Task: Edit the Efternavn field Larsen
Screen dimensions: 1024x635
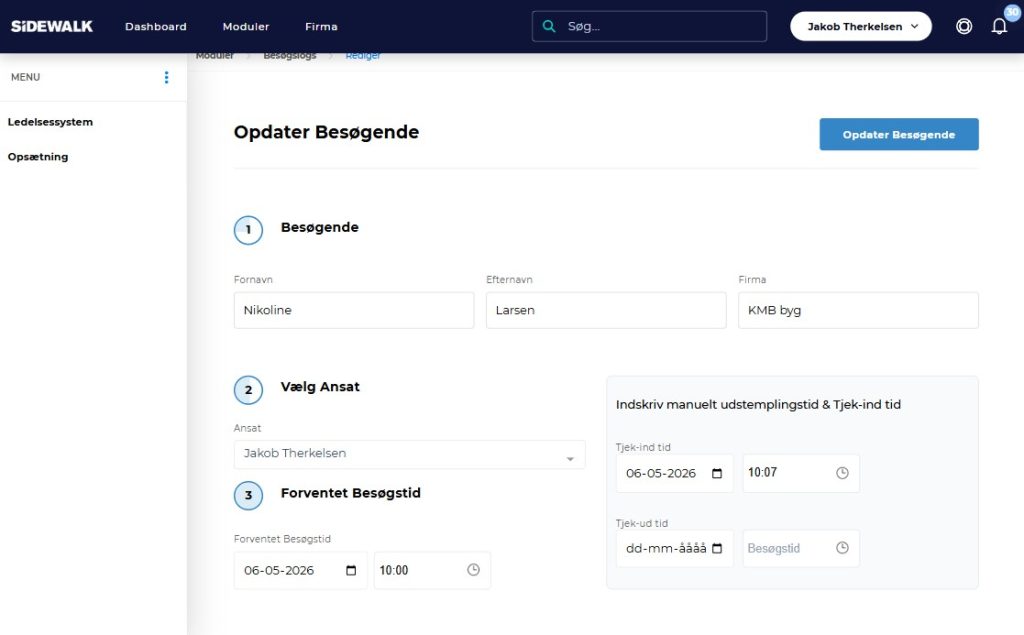Action: click(606, 310)
